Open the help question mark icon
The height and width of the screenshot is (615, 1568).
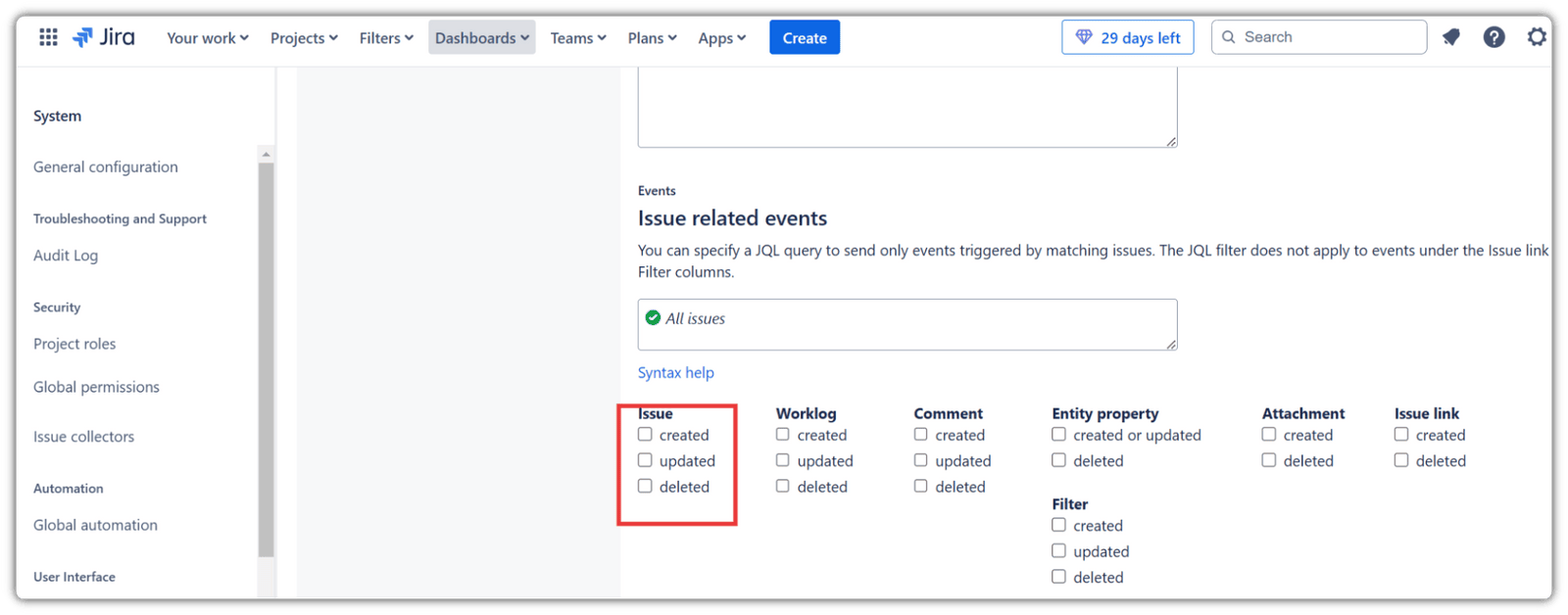click(1494, 37)
